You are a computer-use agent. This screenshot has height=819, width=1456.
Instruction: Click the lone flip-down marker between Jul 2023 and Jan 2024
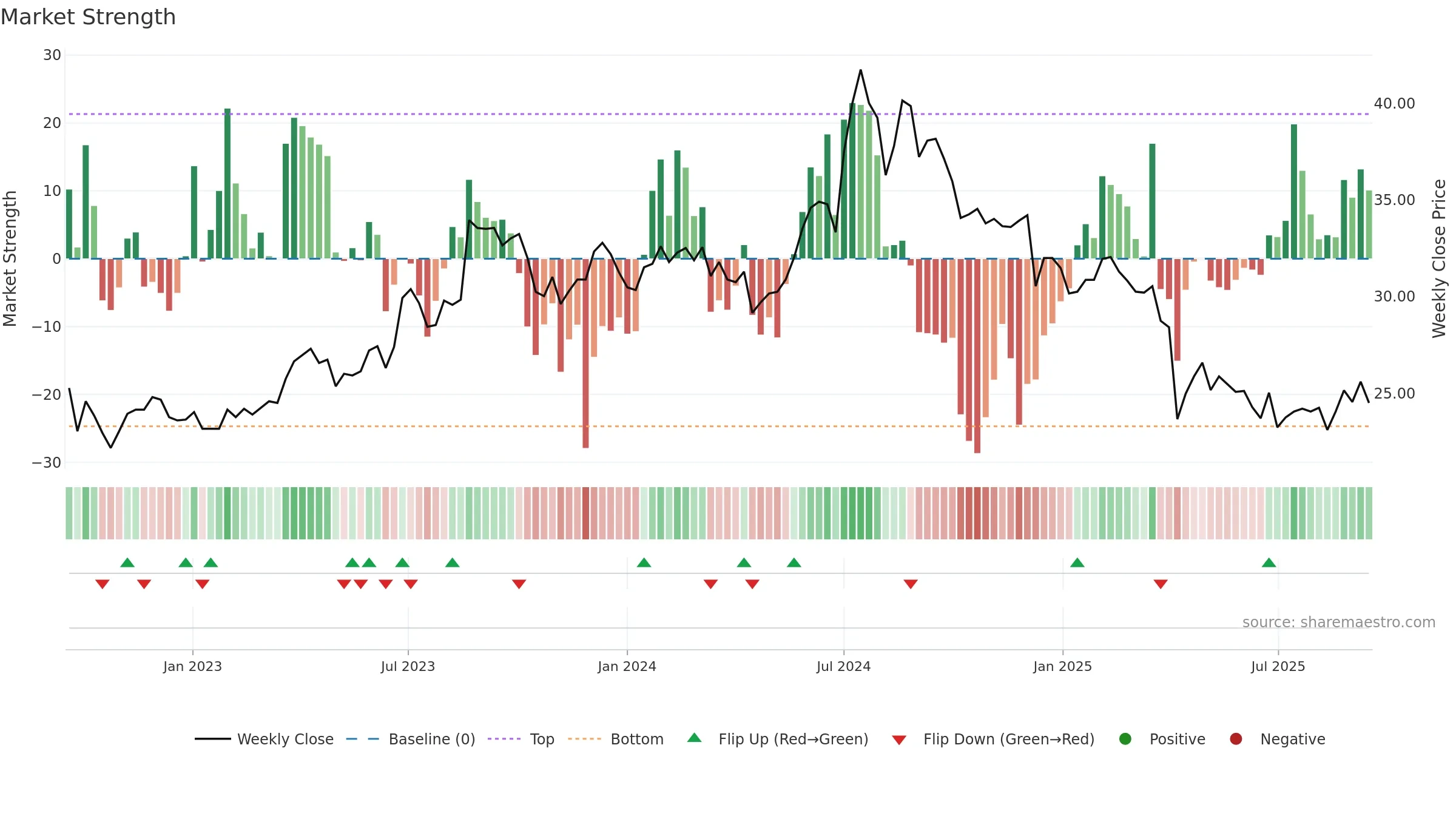[519, 584]
